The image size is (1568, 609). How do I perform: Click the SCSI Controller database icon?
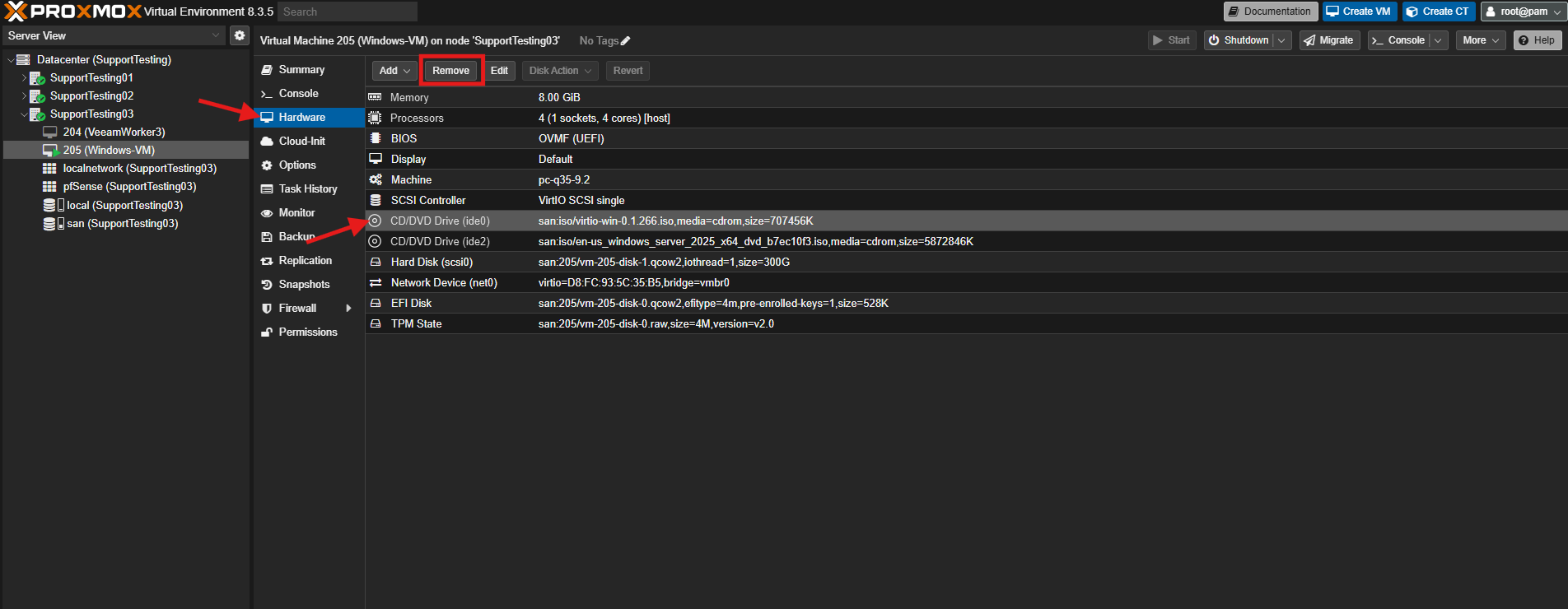376,200
